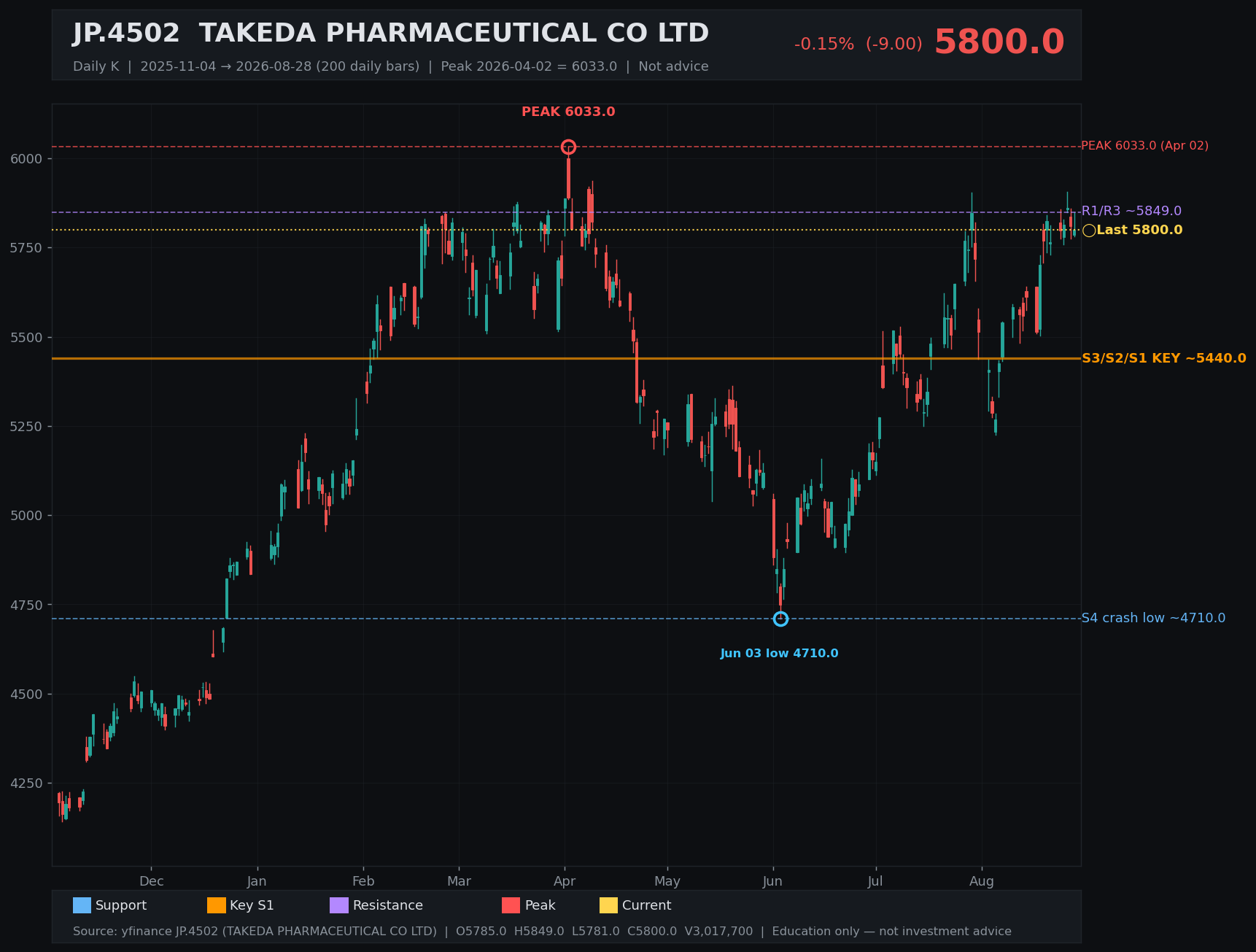Click the Feb x-axis month label
Screen dimensions: 1256x952
pyautogui.click(x=363, y=881)
